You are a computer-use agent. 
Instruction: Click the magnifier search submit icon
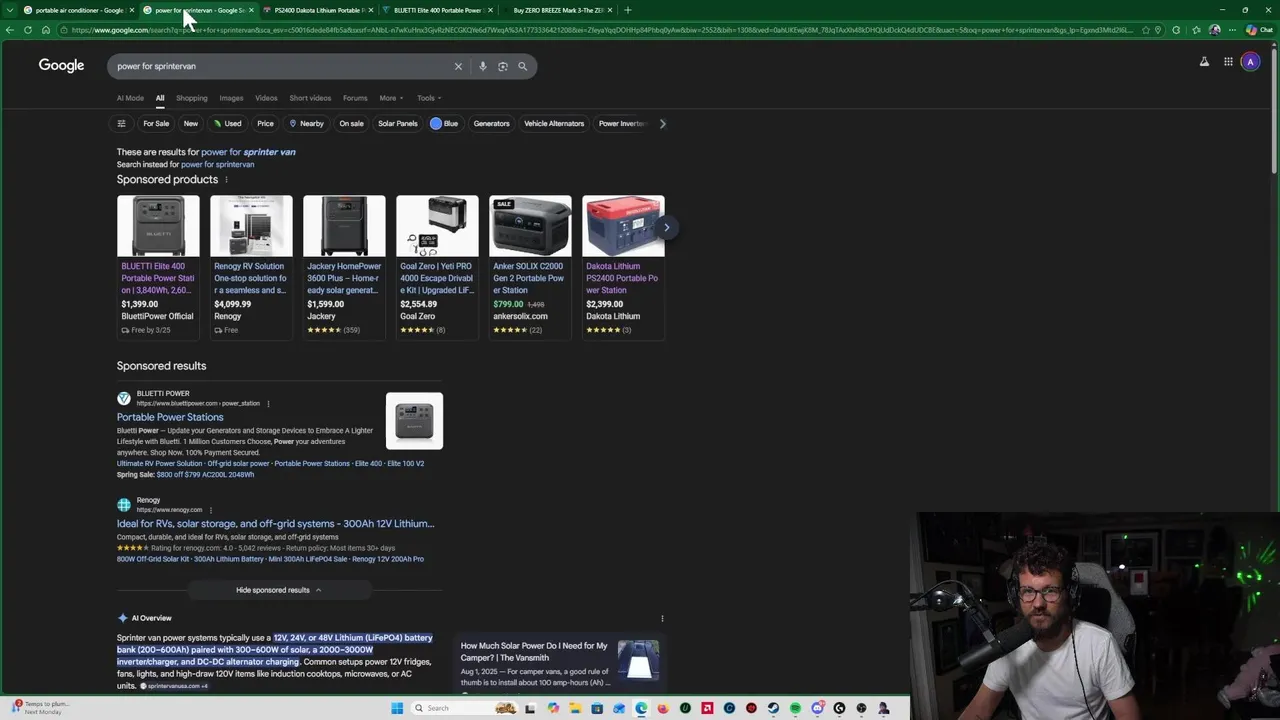pos(522,66)
